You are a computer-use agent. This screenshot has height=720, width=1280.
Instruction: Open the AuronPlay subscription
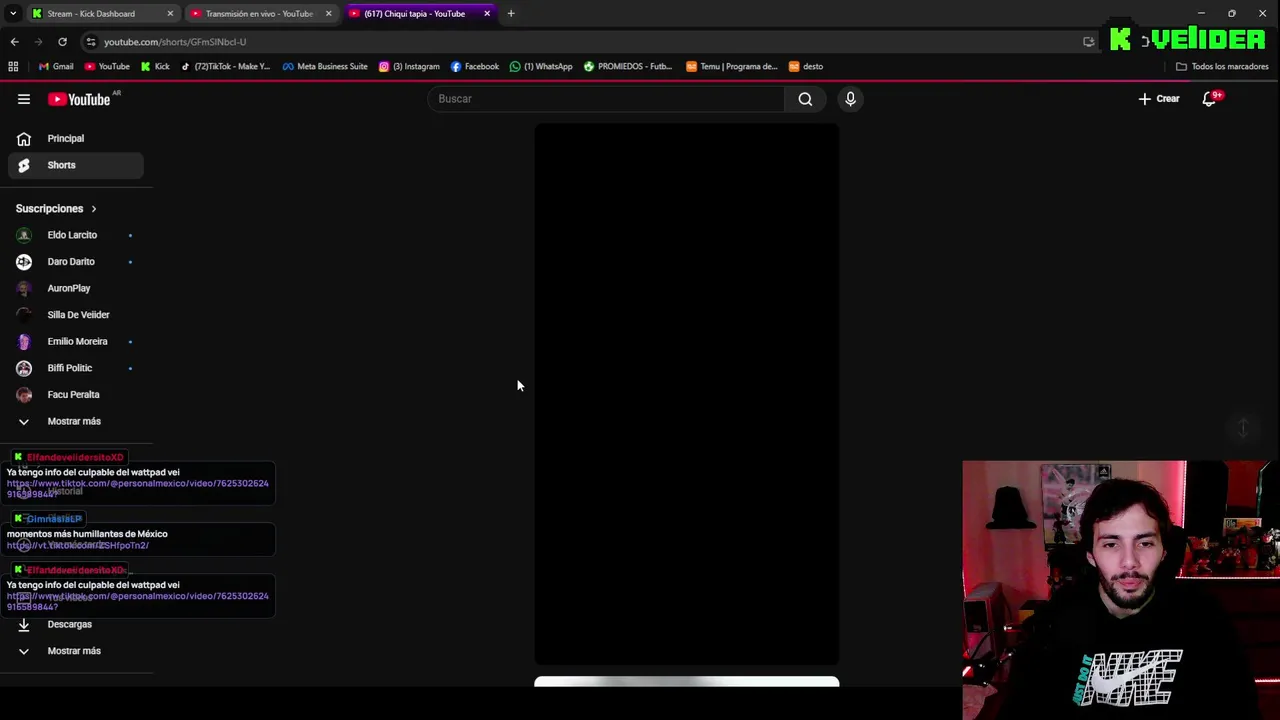tap(76, 288)
